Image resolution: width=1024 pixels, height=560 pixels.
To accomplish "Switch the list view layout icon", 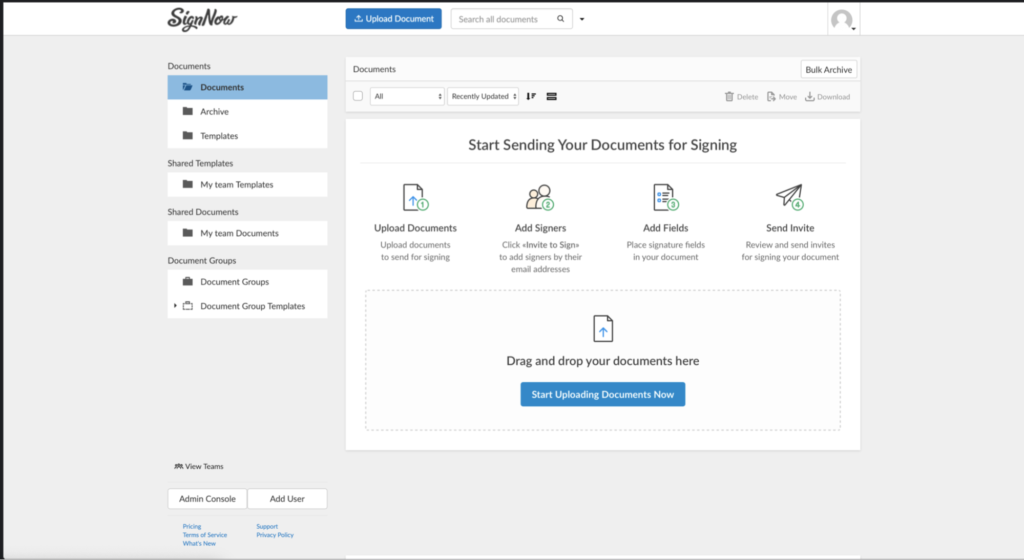I will pyautogui.click(x=551, y=96).
